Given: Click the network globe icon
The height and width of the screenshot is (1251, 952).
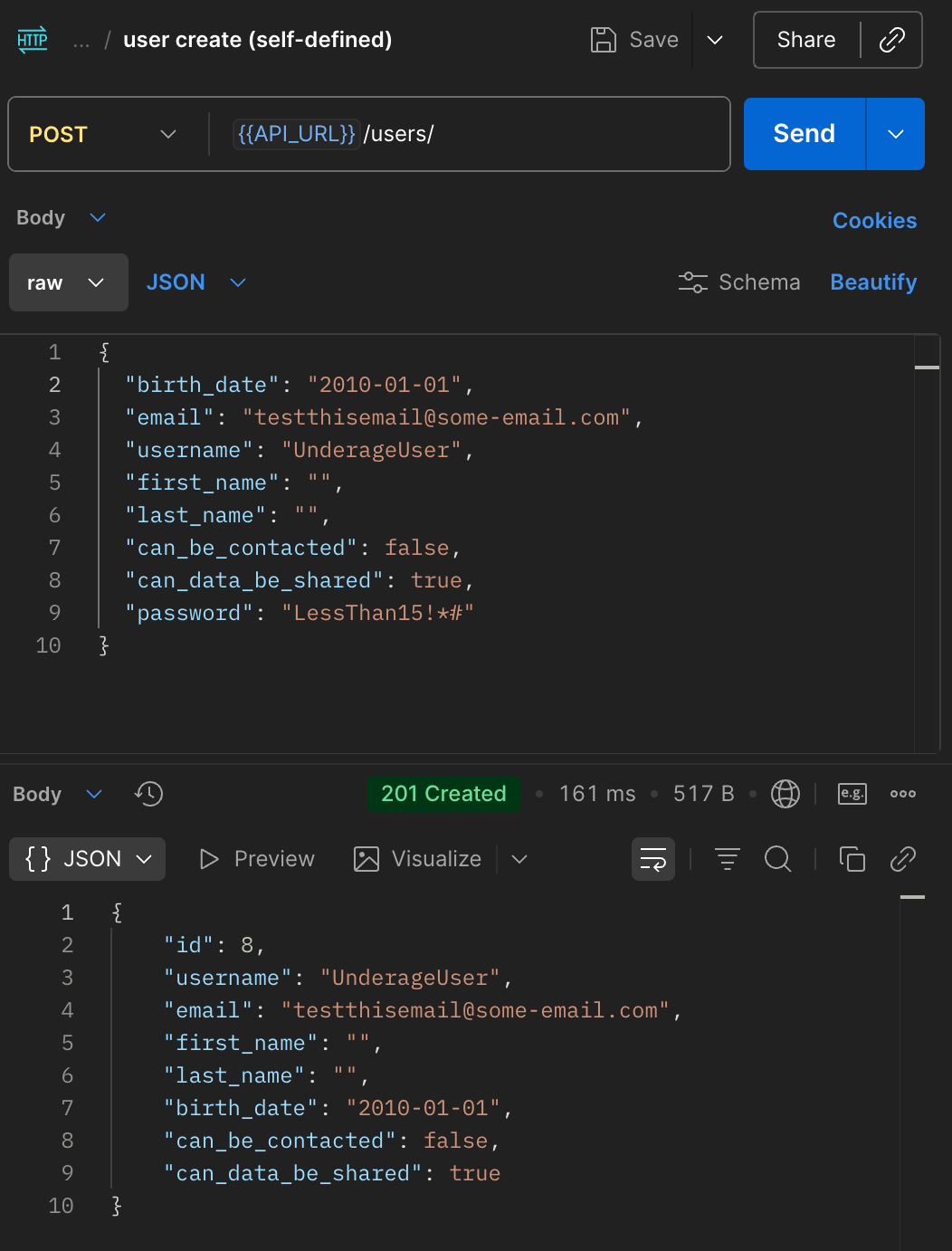Looking at the screenshot, I should pyautogui.click(x=785, y=794).
